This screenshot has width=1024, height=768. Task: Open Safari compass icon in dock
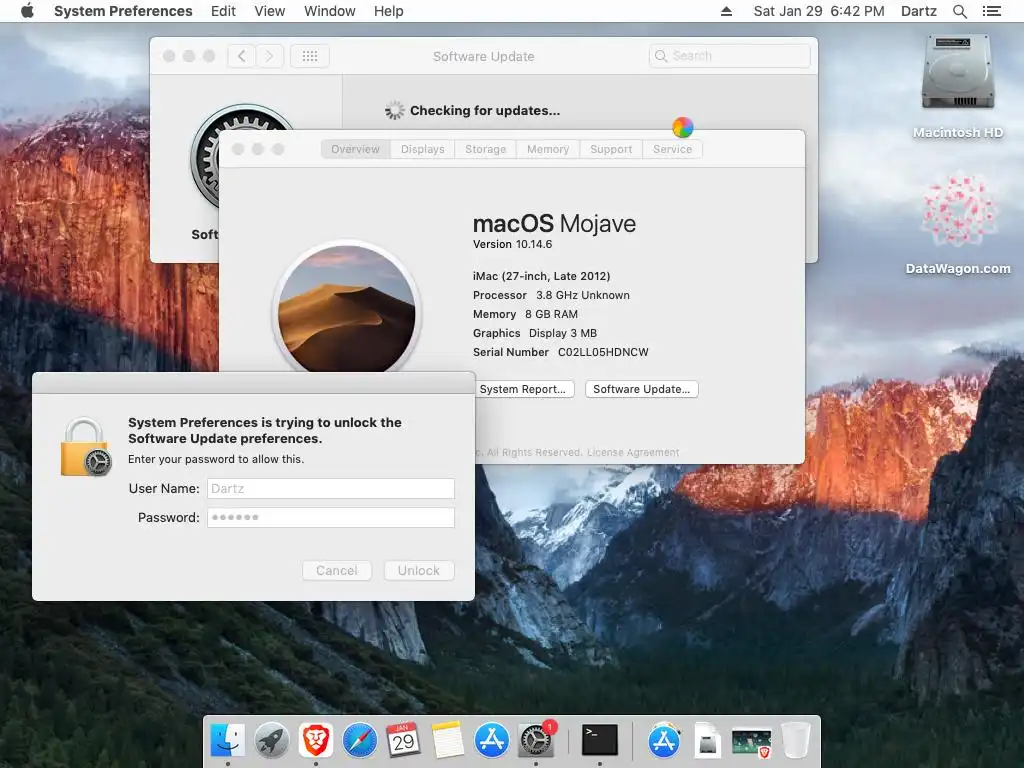pos(360,741)
